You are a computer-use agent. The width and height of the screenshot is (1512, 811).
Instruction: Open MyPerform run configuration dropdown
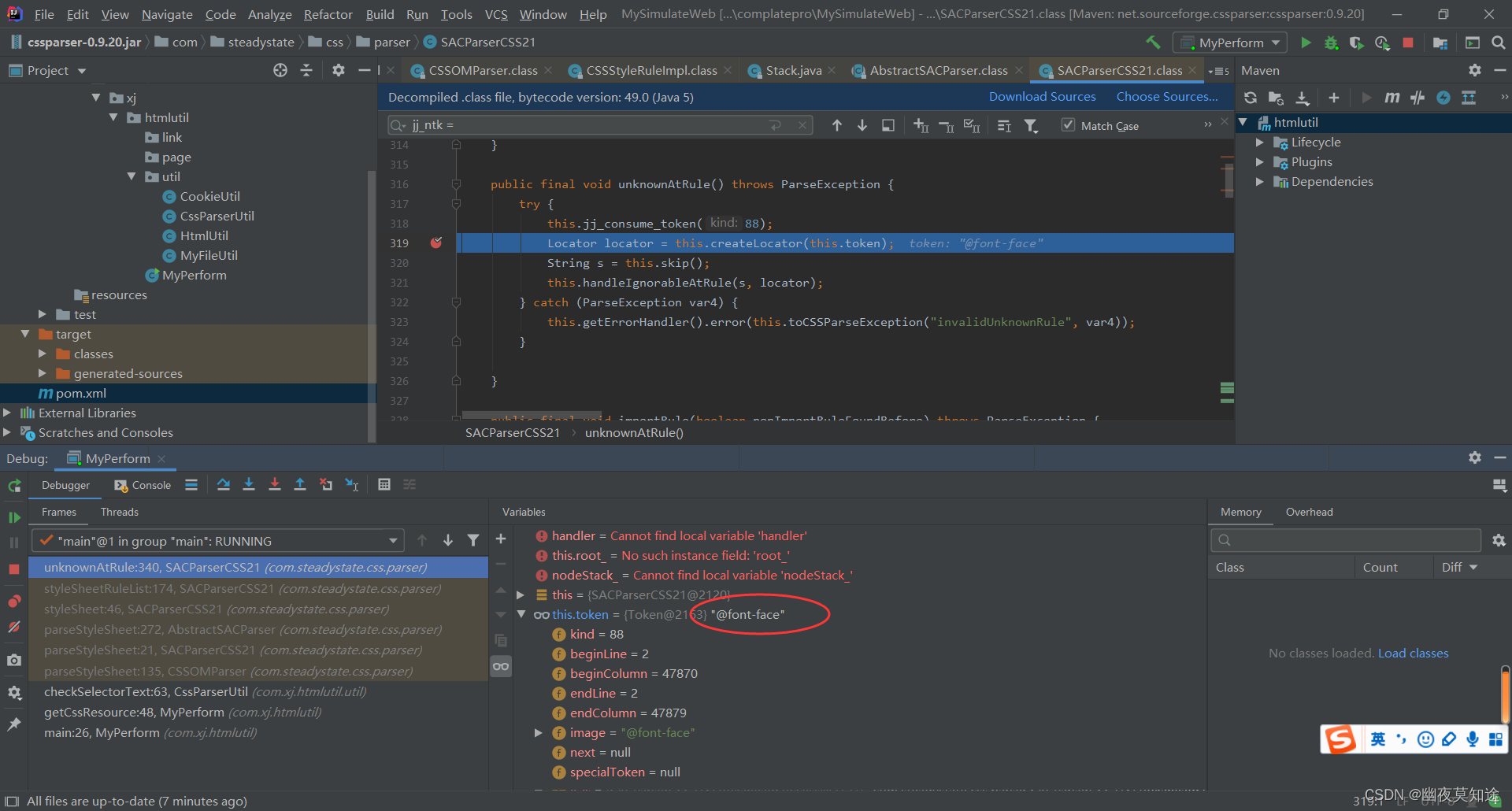point(1231,43)
